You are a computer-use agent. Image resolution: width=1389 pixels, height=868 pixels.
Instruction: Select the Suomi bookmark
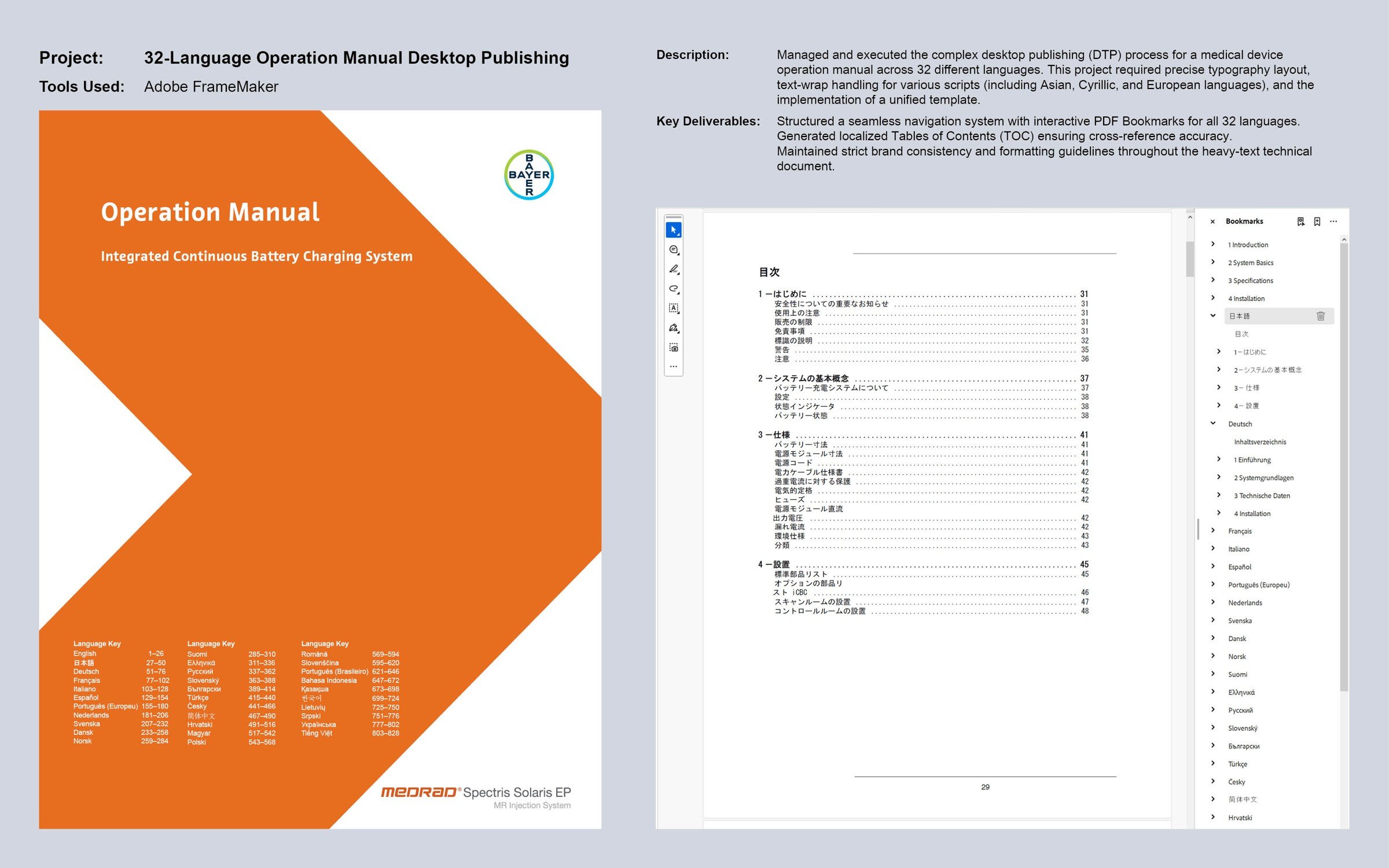pos(1237,674)
